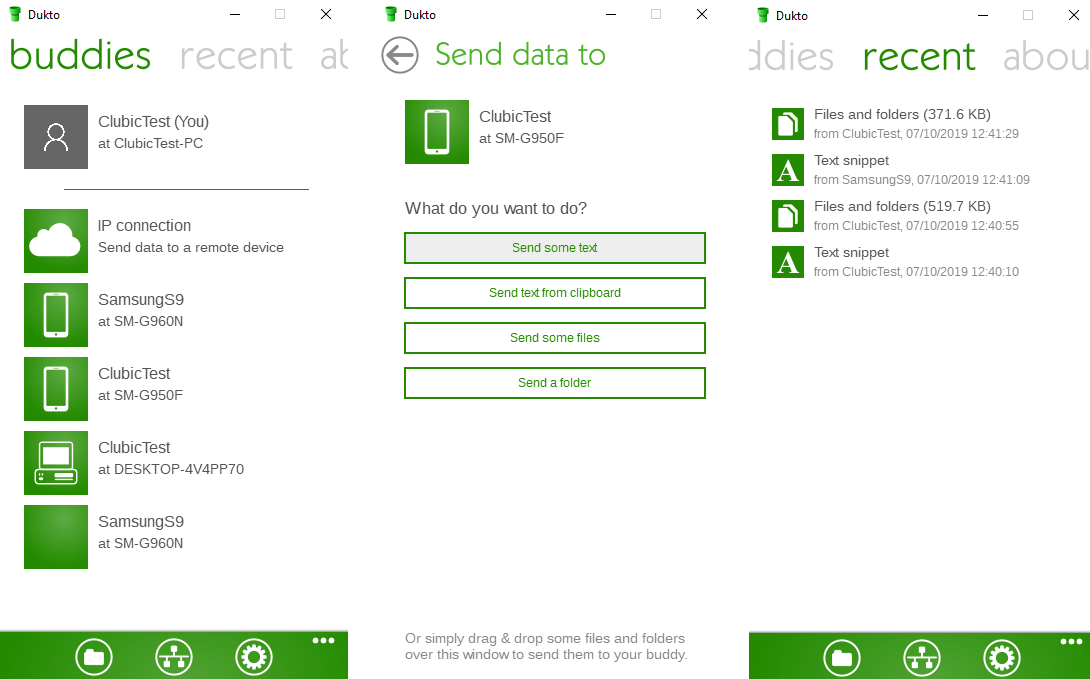
Task: Click 'at SM-G950F' text in the buddies list
Action: point(140,395)
